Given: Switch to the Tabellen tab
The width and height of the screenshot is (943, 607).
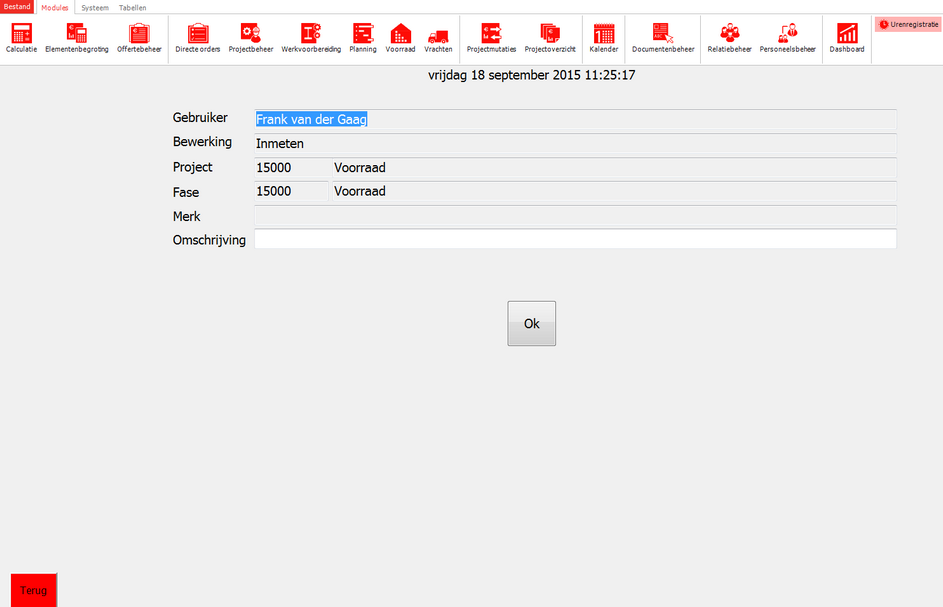Looking at the screenshot, I should (x=132, y=8).
